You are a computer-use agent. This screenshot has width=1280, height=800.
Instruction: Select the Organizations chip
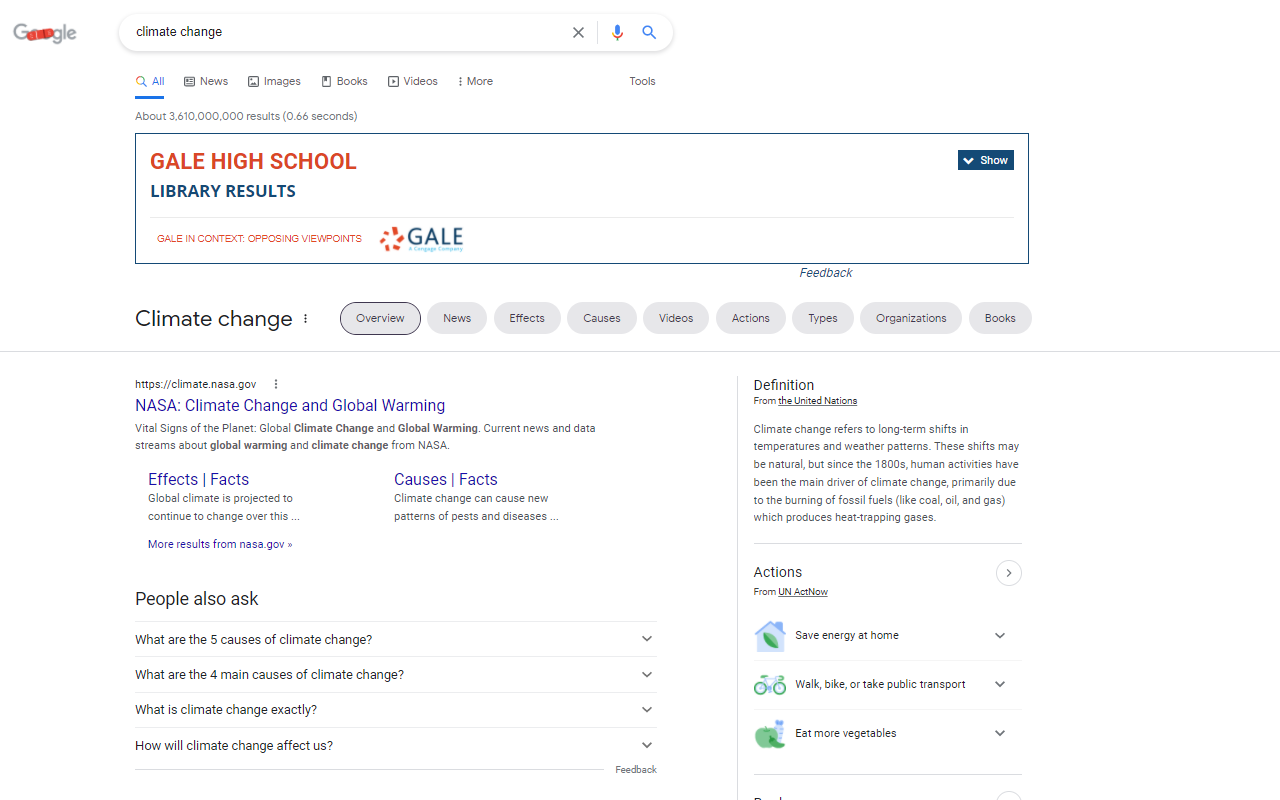pyautogui.click(x=911, y=319)
